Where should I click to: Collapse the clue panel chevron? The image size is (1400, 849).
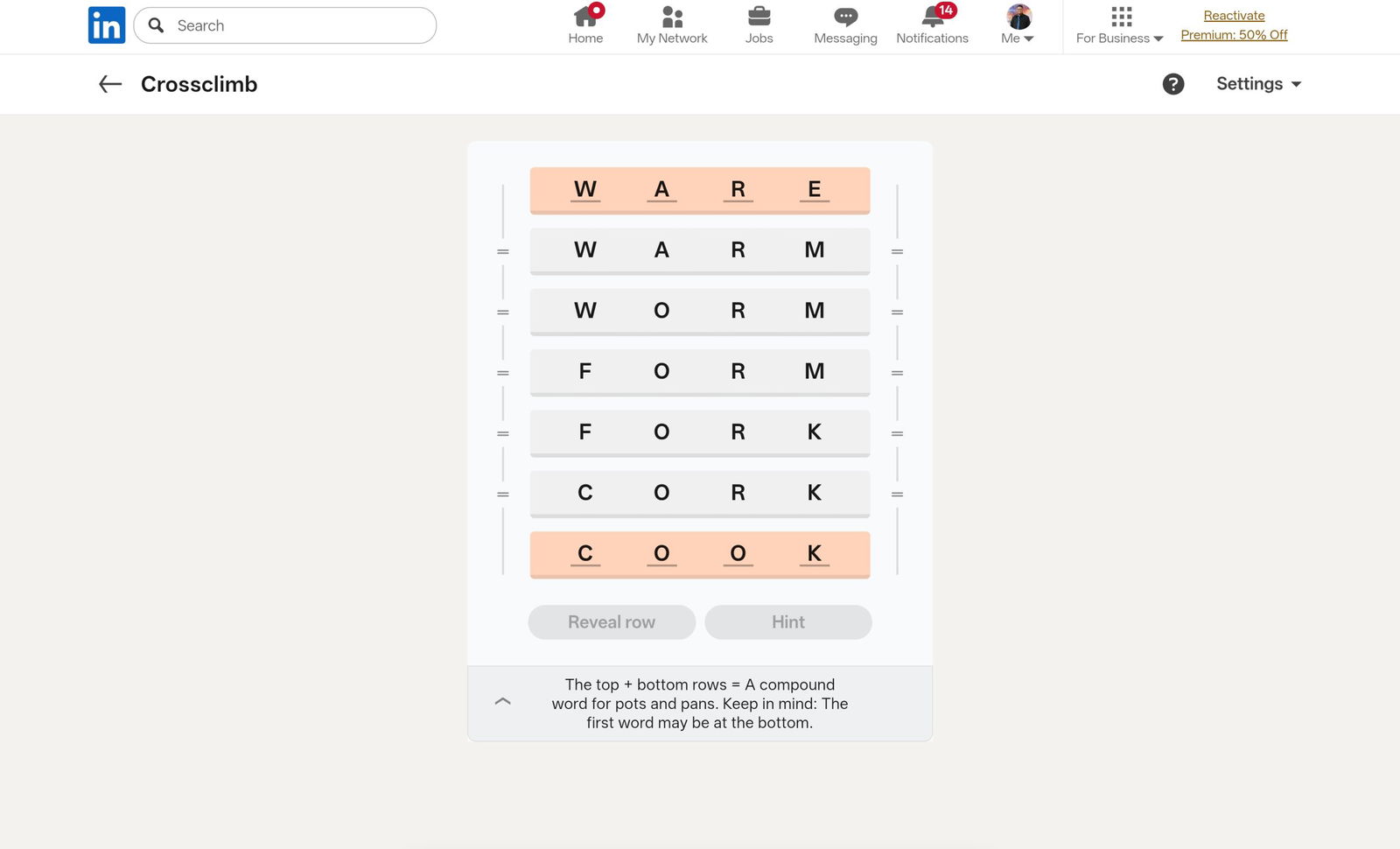(x=503, y=702)
